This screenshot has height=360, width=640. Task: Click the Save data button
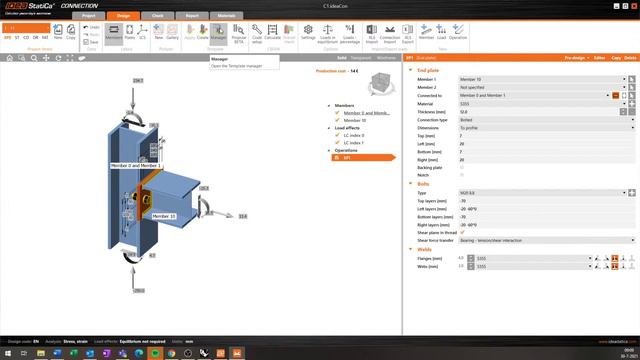point(91,42)
